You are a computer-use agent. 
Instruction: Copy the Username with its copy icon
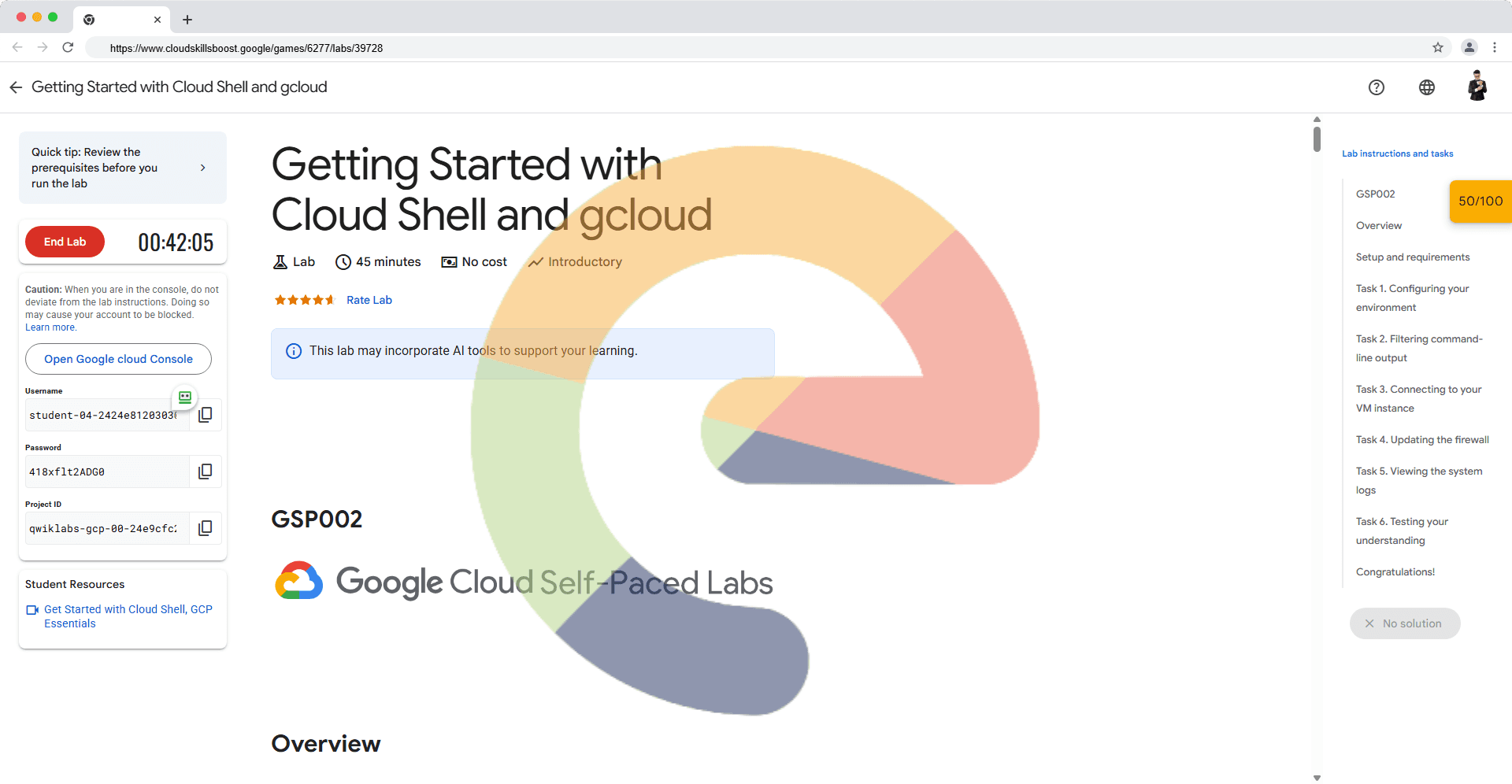click(x=205, y=415)
